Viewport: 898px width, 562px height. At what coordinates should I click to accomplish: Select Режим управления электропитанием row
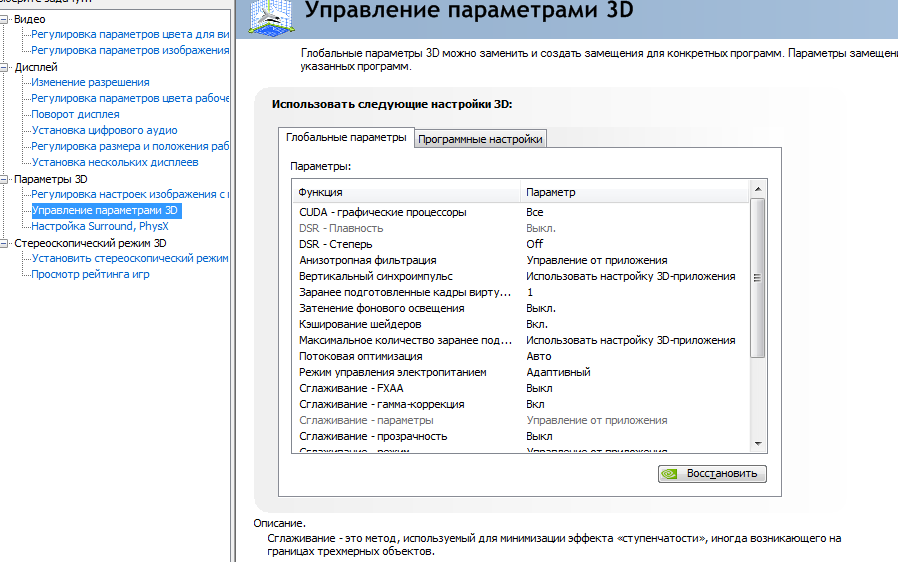tap(521, 373)
